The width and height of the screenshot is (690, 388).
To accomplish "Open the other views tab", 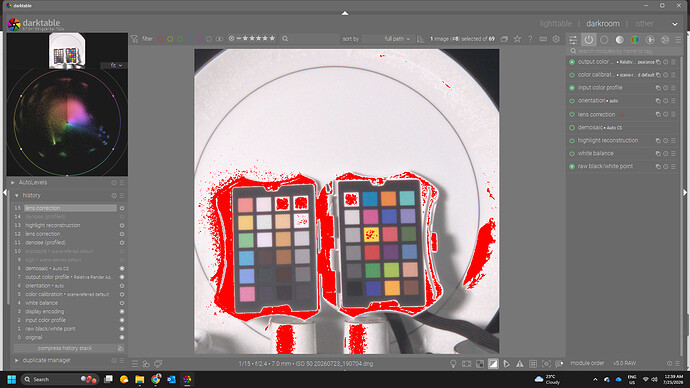I will pyautogui.click(x=644, y=24).
